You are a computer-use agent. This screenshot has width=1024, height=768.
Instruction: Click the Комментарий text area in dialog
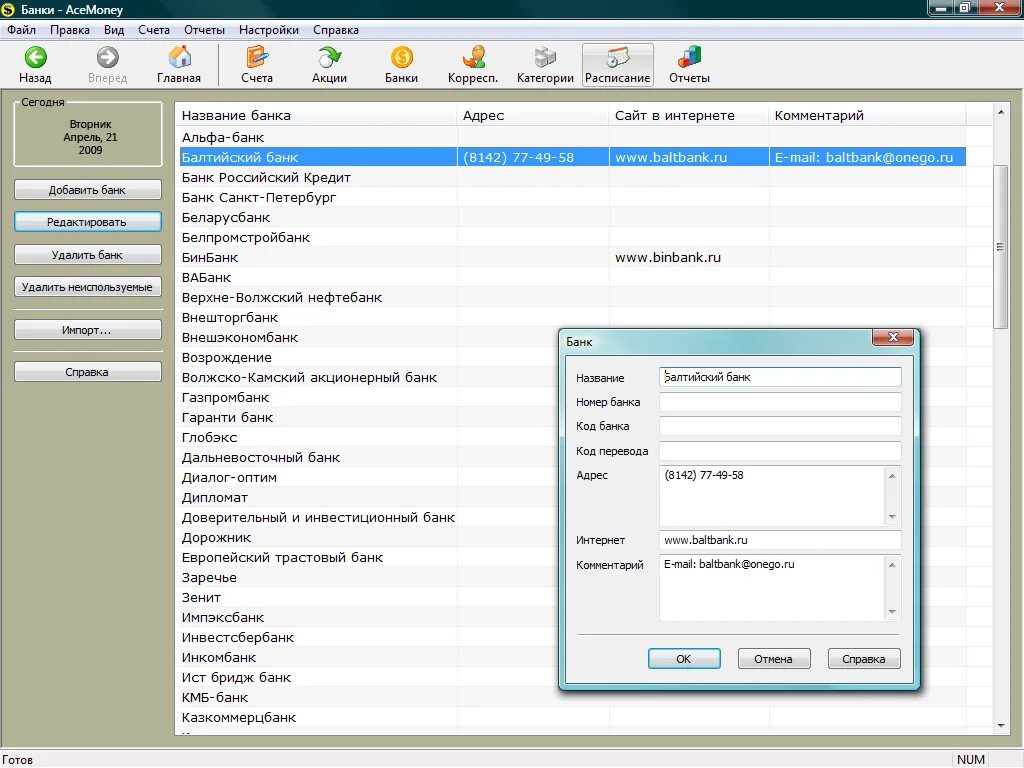pyautogui.click(x=772, y=588)
